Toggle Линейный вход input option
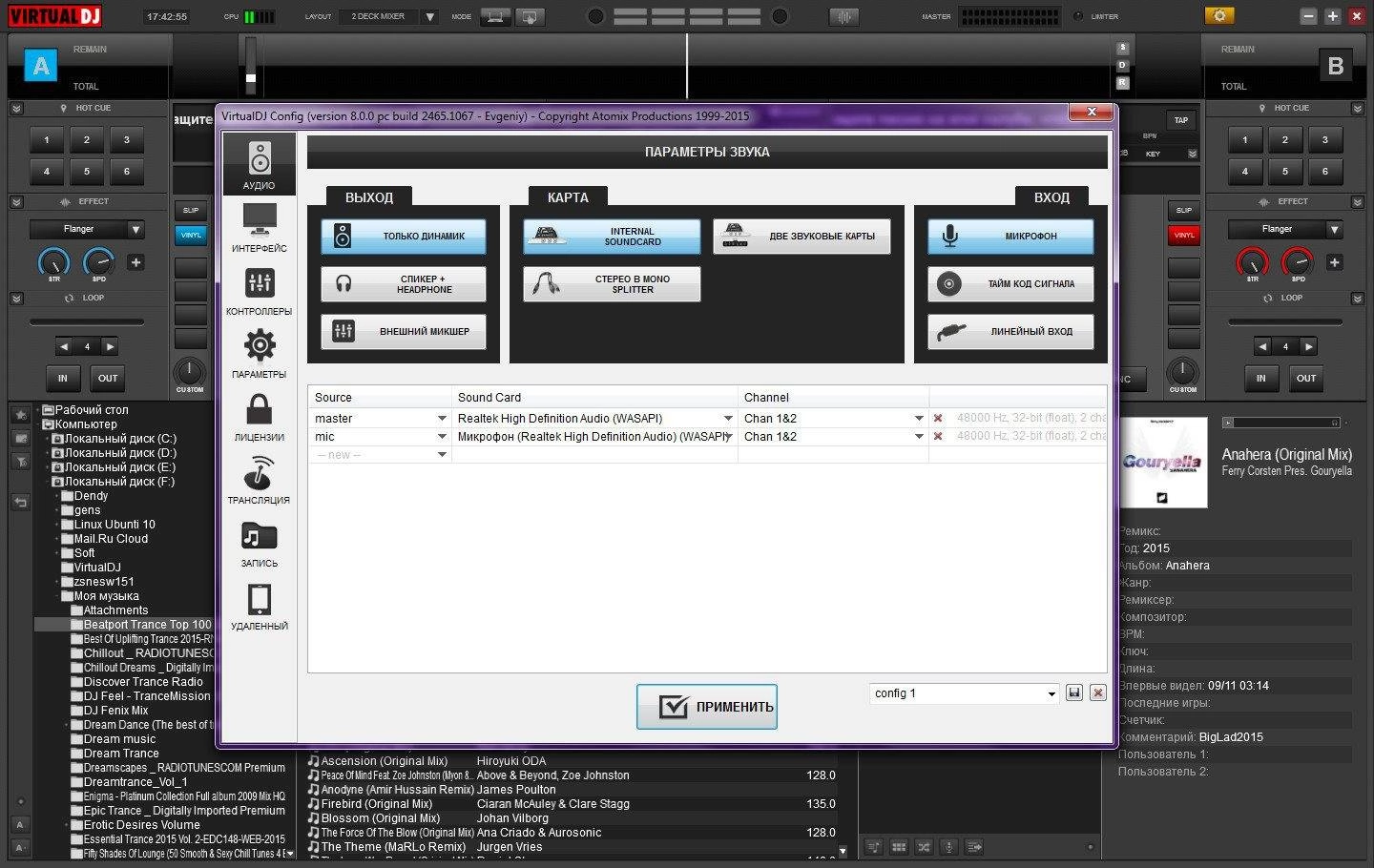Screen dimensions: 1374x868 pos(1010,332)
